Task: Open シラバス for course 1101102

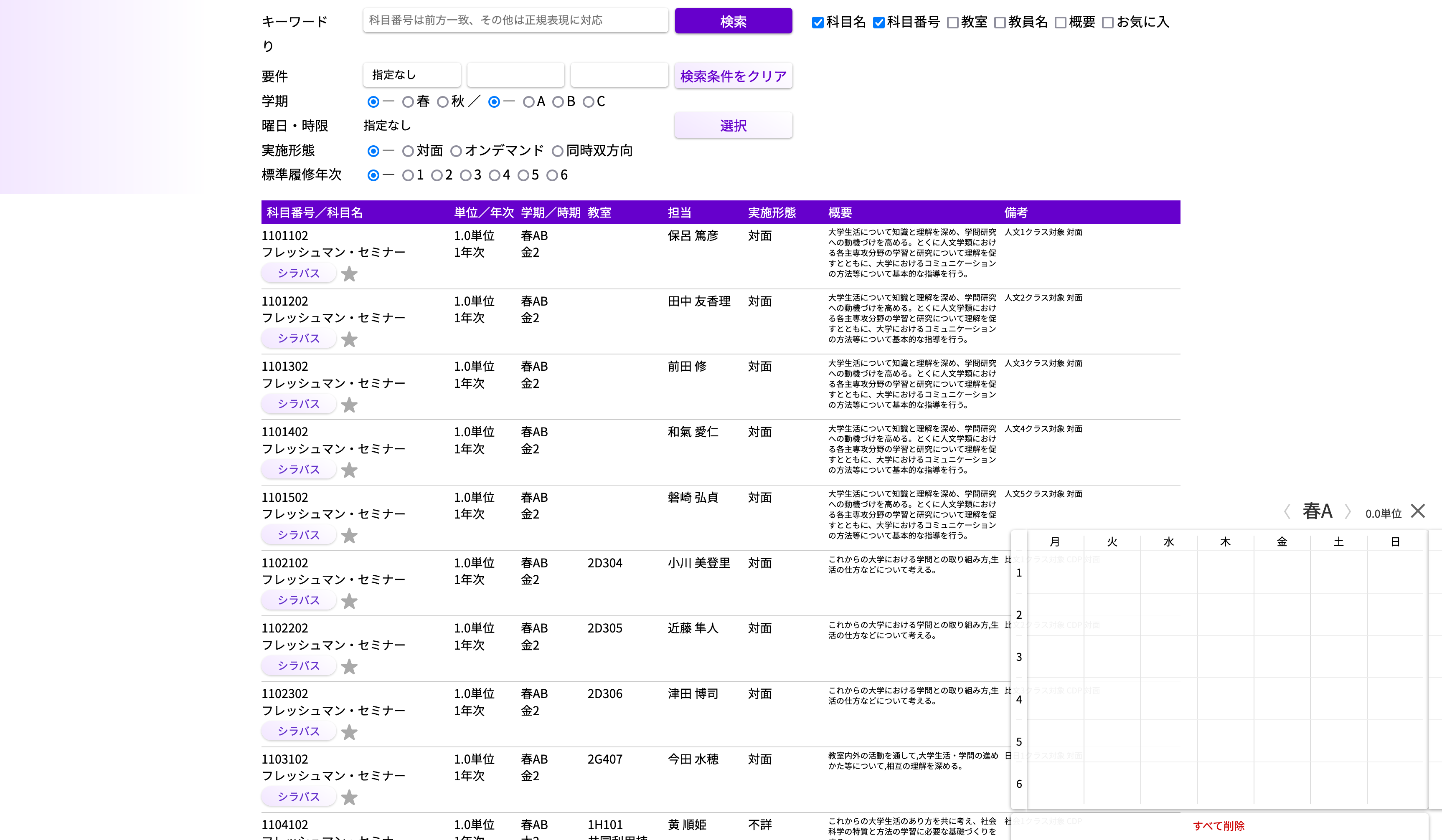Action: click(x=298, y=273)
